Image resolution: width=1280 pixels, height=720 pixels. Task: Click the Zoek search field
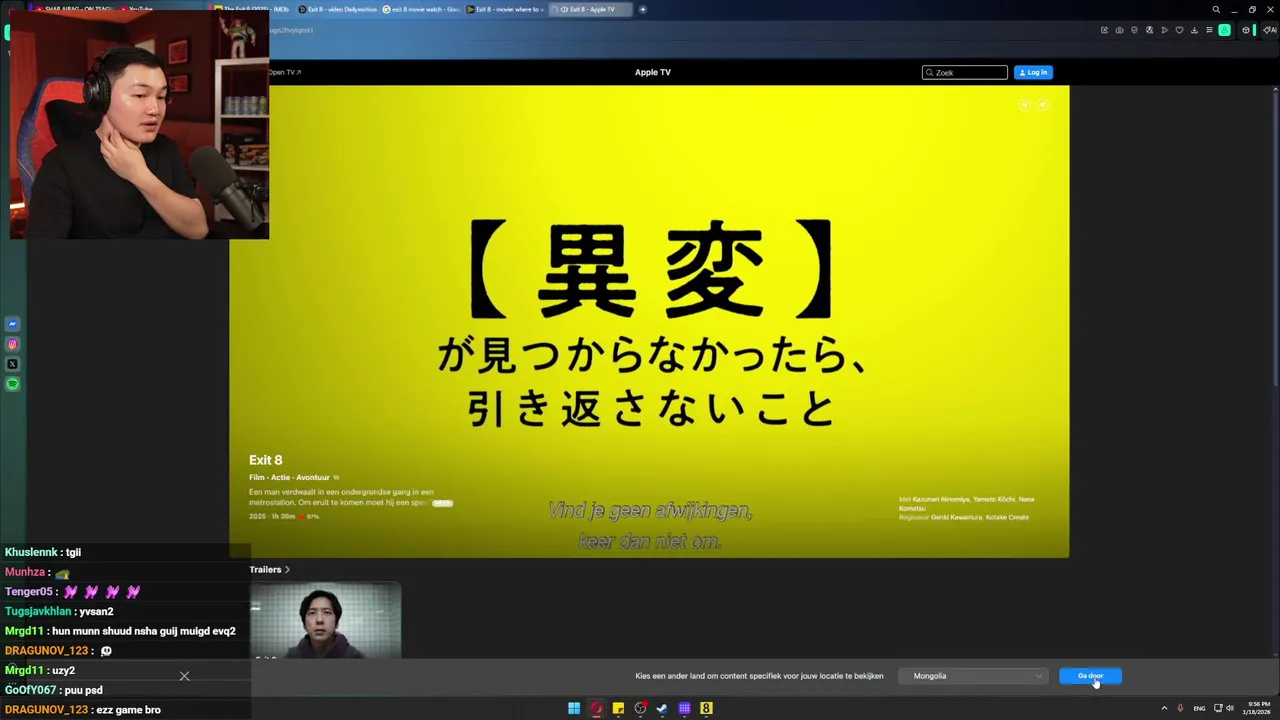[964, 72]
